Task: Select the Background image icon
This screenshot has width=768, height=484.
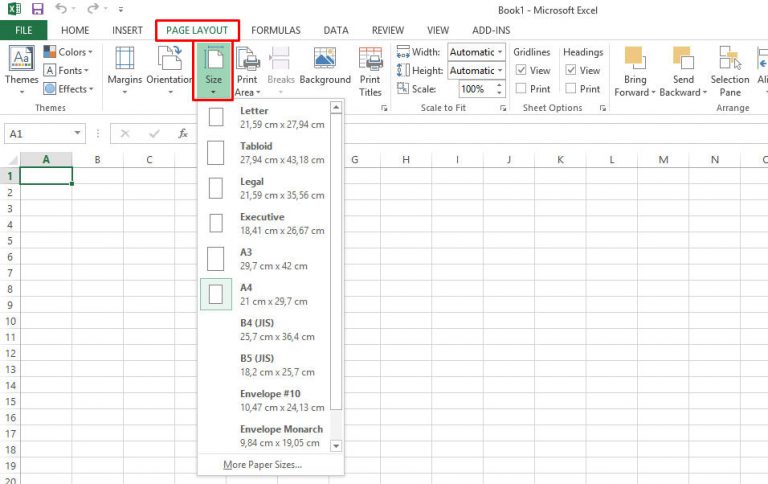Action: 325,60
